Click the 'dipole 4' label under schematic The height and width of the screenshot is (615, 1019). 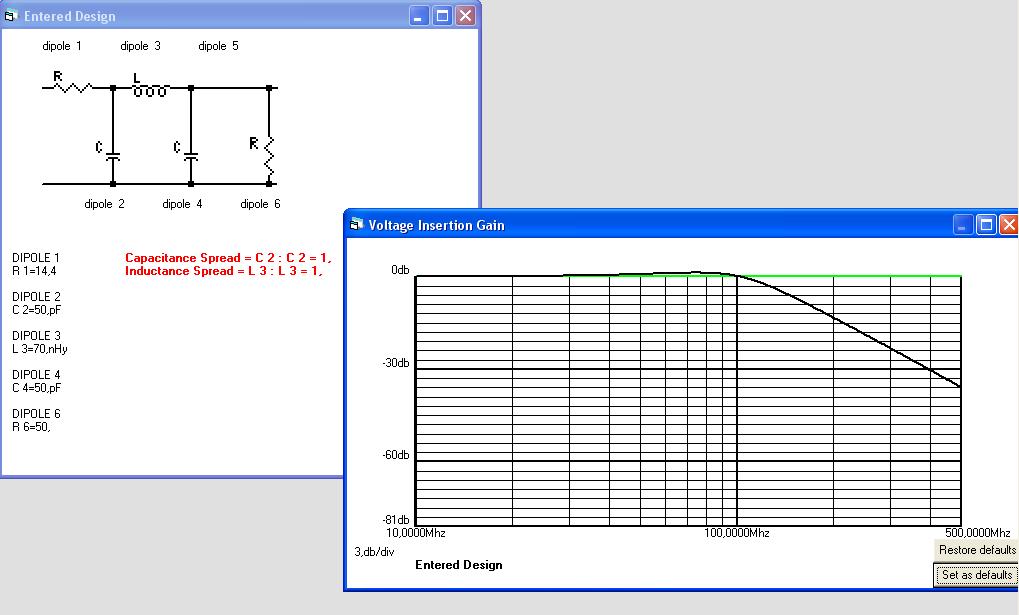pos(182,203)
